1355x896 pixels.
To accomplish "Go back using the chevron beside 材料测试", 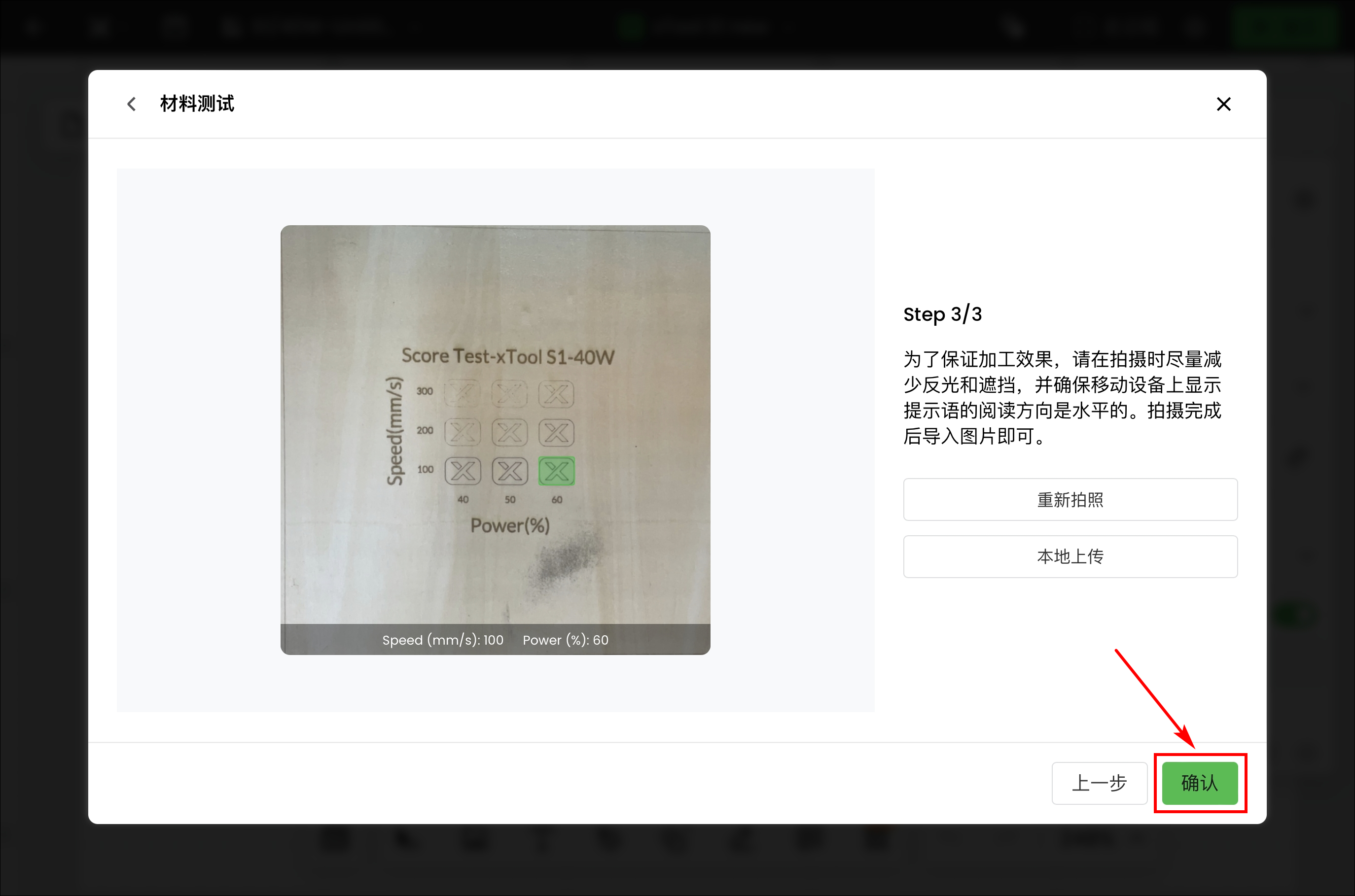I will (x=132, y=104).
